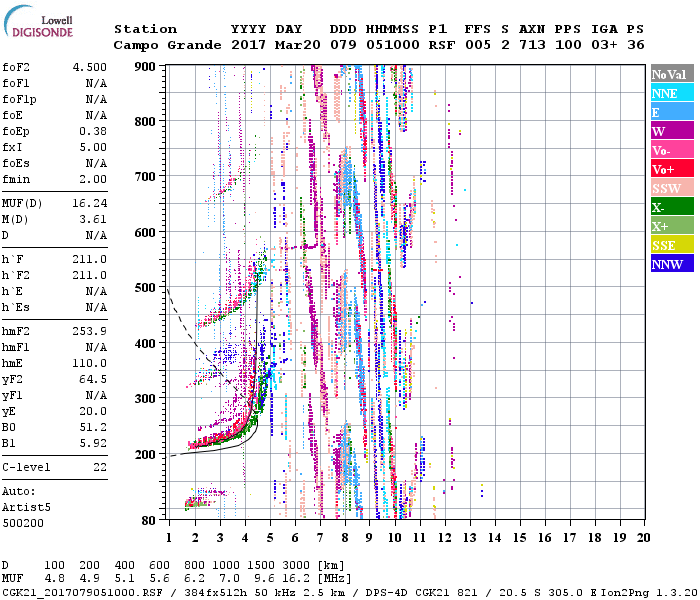Click the 20 MHz frequency axis label
This screenshot has width=700, height=600.
tap(643, 538)
